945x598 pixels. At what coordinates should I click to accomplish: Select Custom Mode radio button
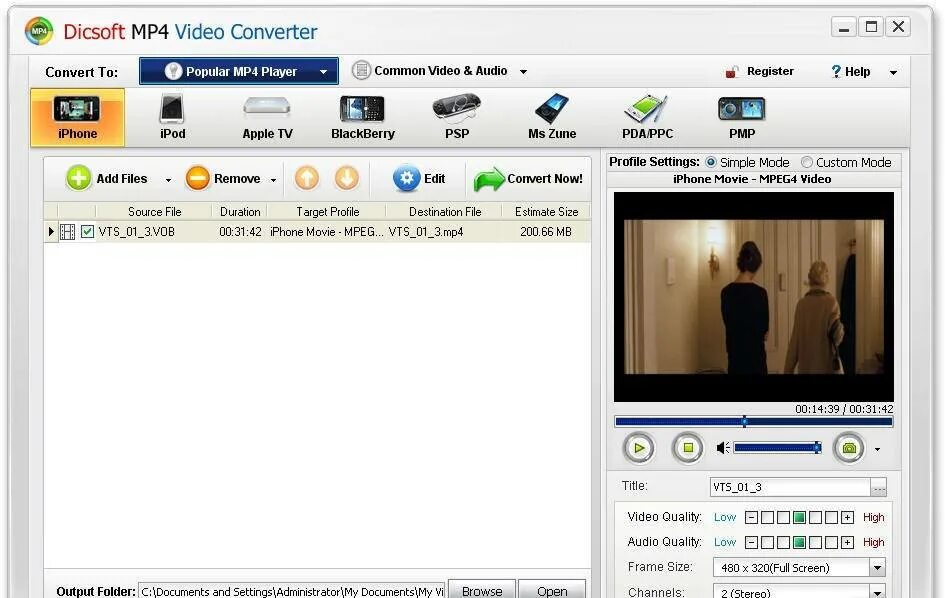click(806, 162)
